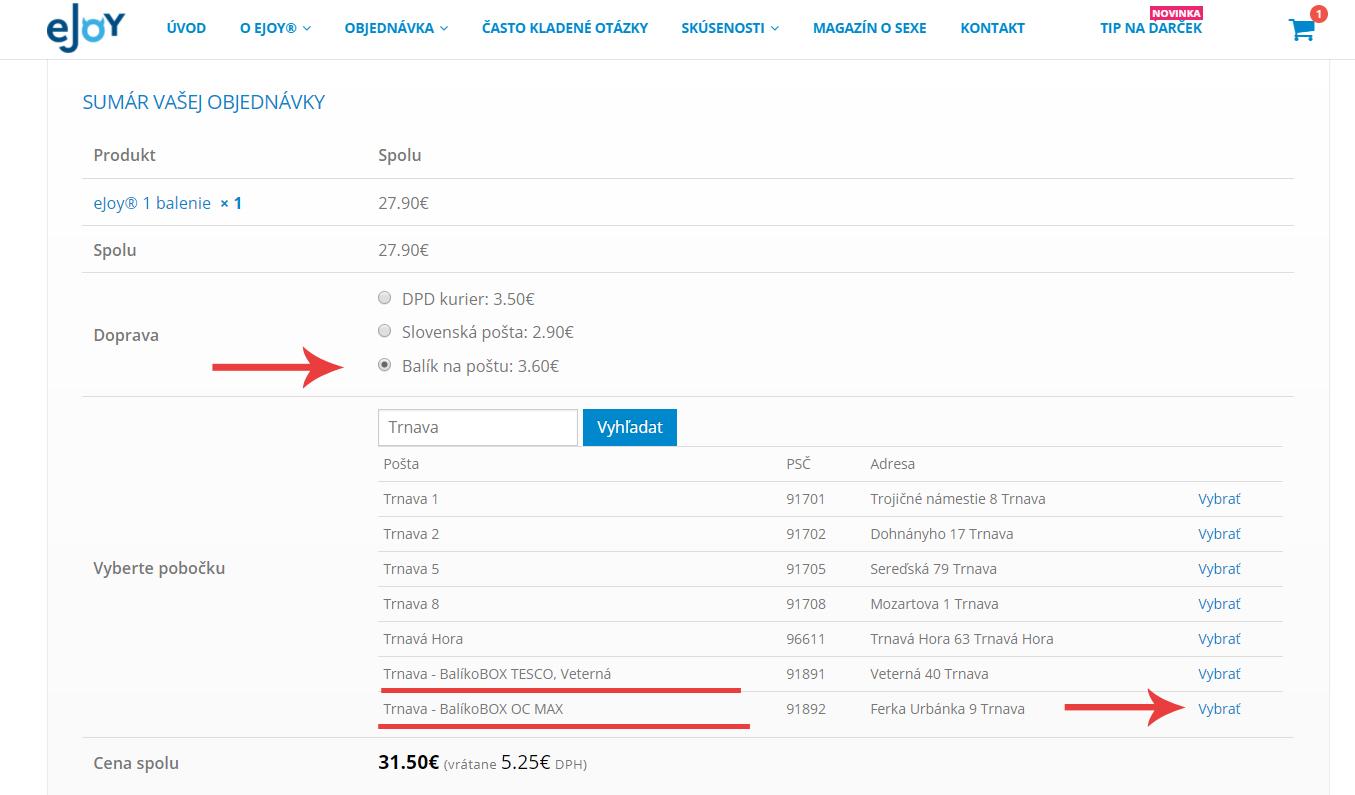1355x795 pixels.
Task: Click the Adresa column header
Action: [x=892, y=464]
